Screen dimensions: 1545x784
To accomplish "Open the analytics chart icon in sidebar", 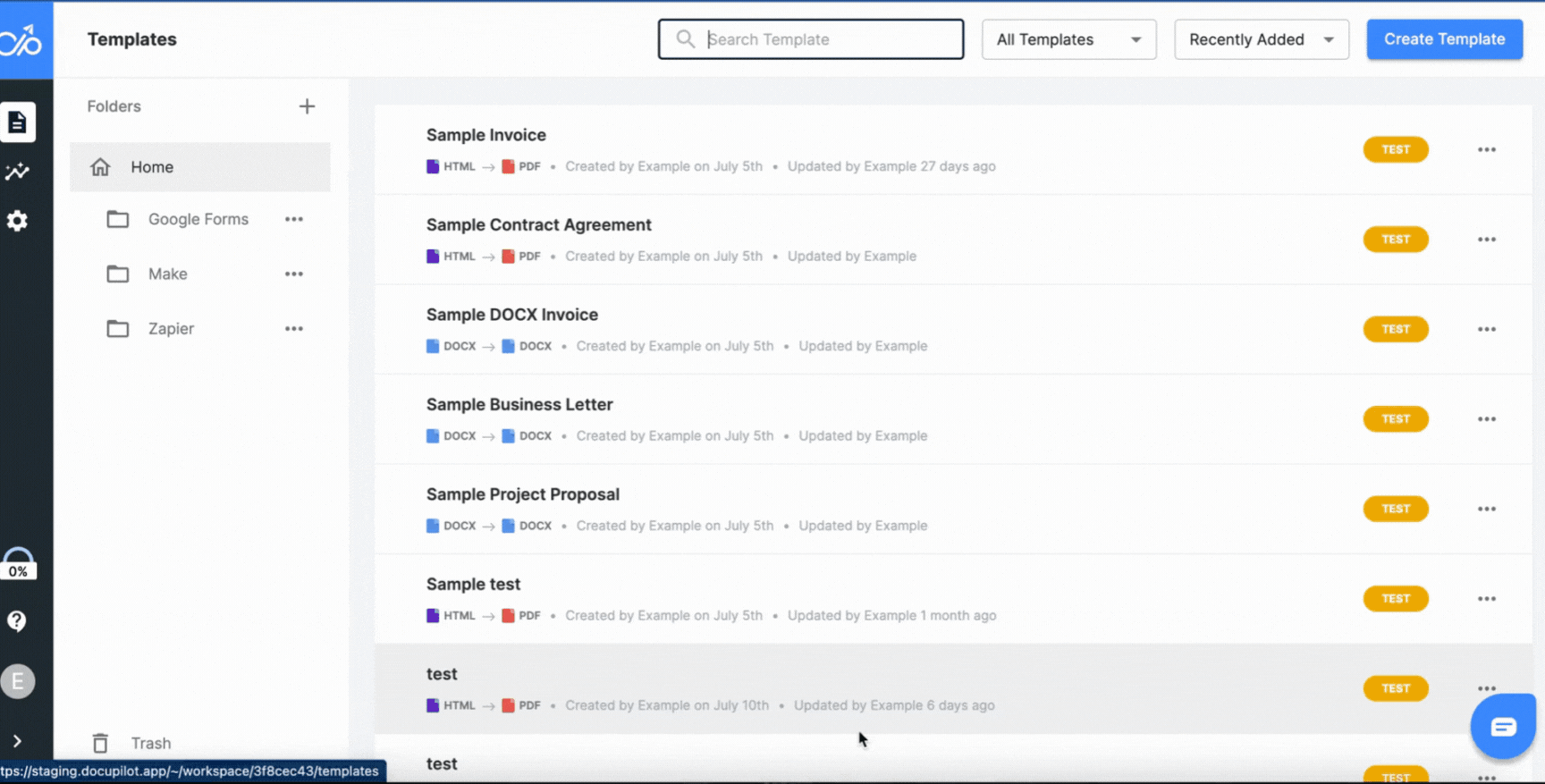I will point(18,172).
